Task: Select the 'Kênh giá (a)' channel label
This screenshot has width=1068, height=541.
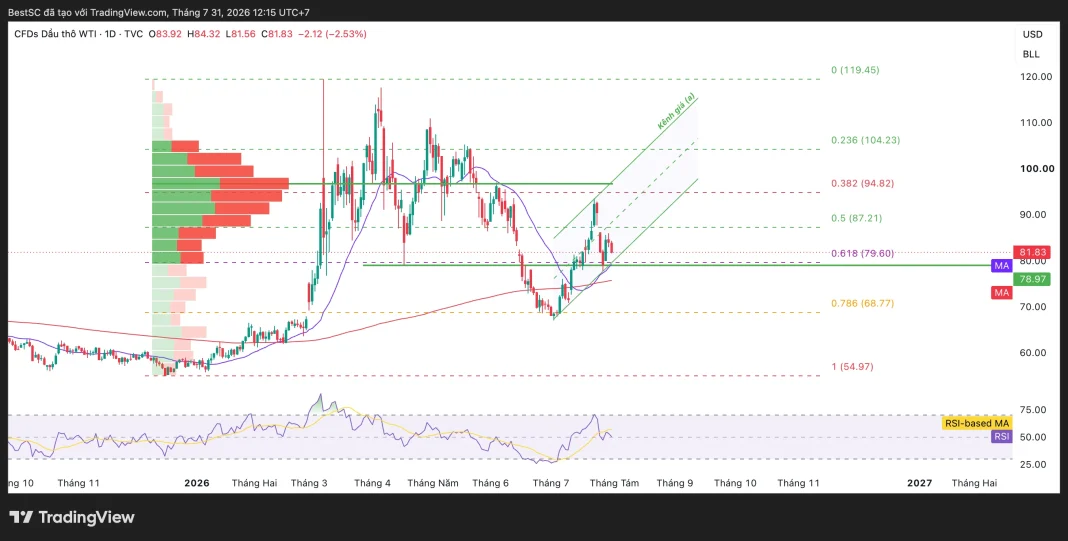Action: coord(676,112)
